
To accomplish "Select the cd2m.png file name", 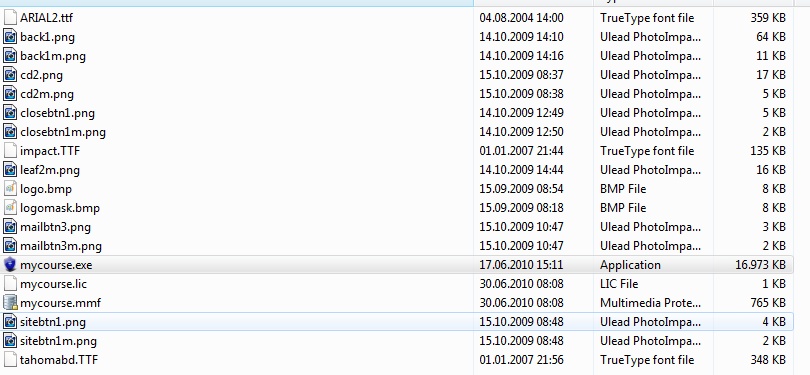I will pyautogui.click(x=47, y=94).
